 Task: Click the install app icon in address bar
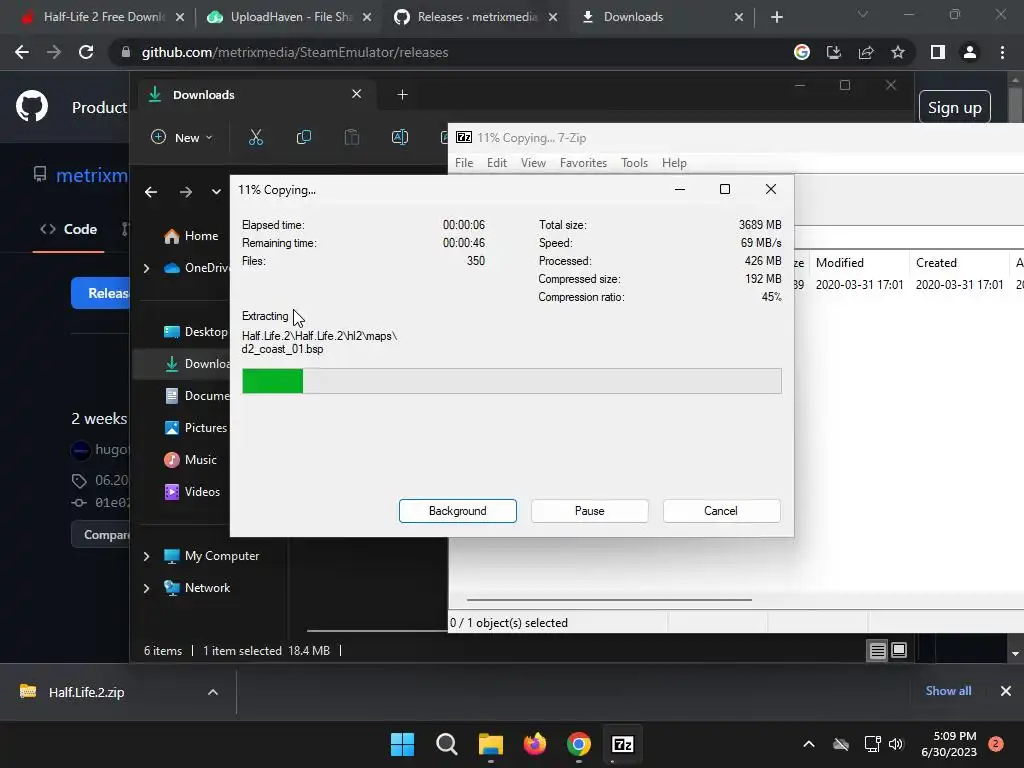pos(834,52)
